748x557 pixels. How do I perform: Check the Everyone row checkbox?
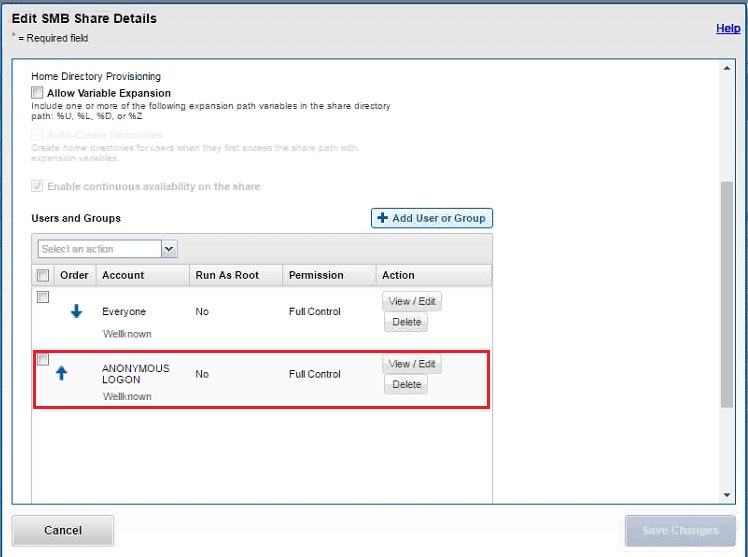[43, 297]
